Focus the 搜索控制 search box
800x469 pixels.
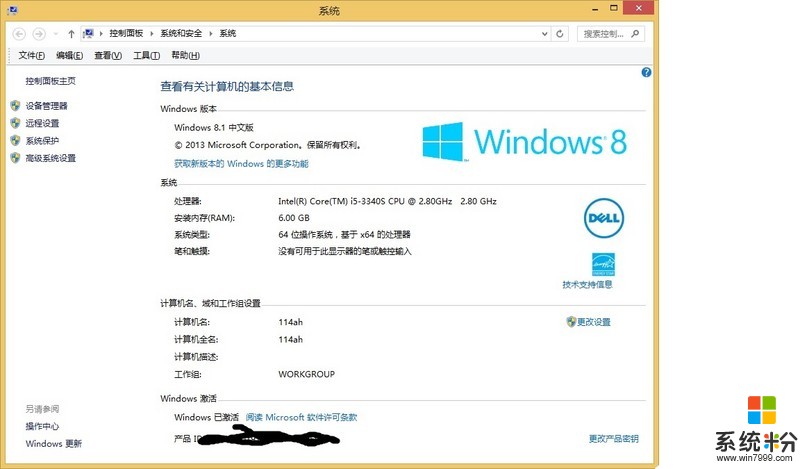point(611,34)
